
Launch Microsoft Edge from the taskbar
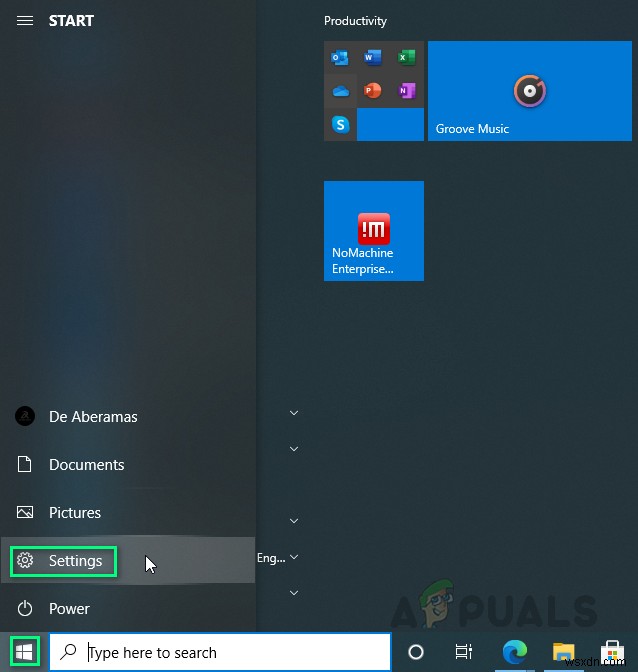click(515, 652)
